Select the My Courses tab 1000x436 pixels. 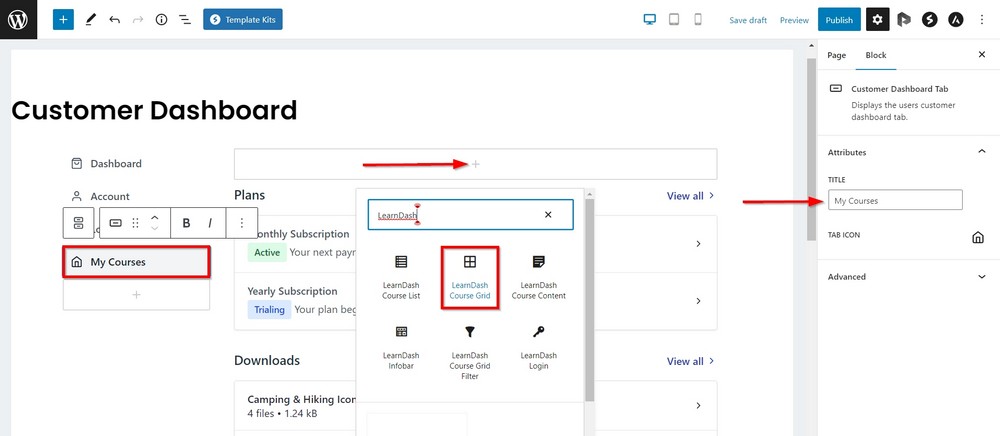136,262
